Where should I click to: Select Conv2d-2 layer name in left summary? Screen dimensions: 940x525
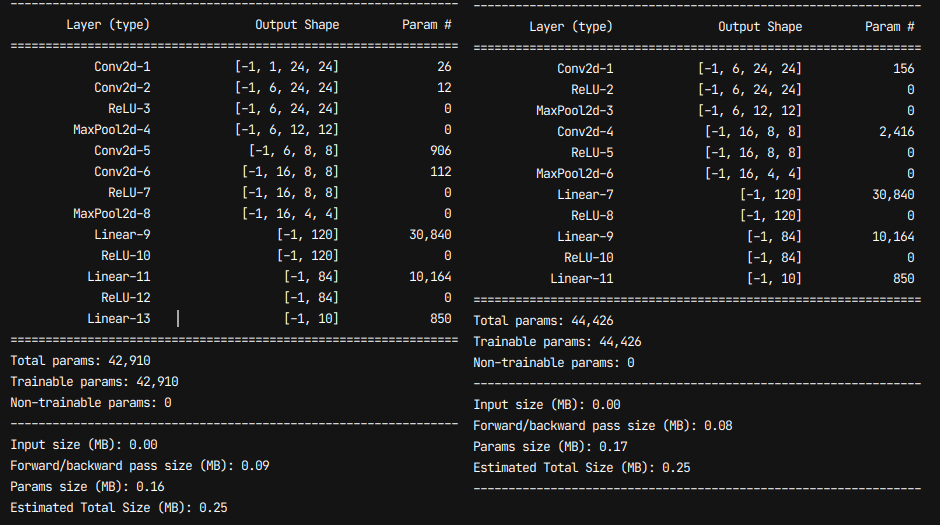tap(122, 88)
